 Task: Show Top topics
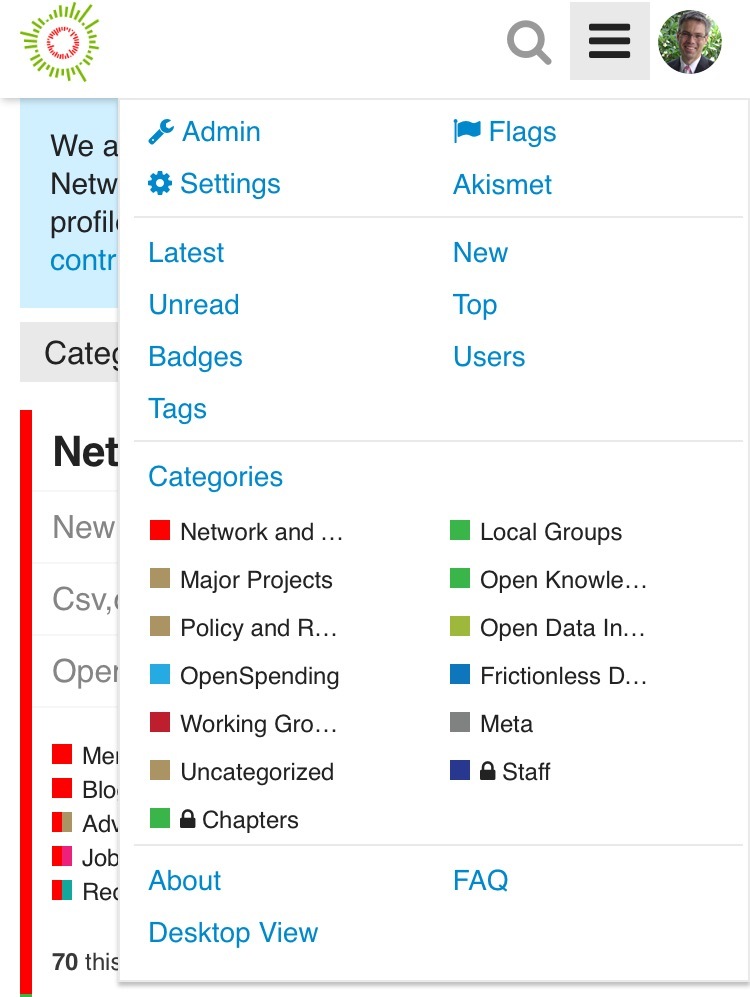(x=475, y=305)
